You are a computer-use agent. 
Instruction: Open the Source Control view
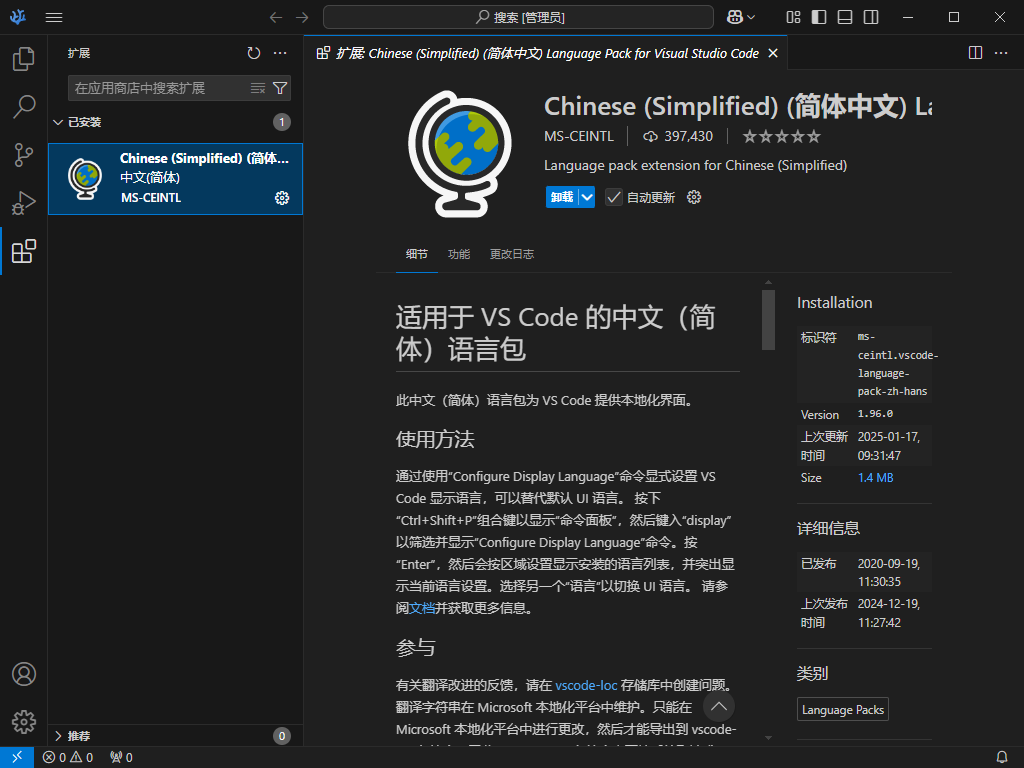pos(24,155)
